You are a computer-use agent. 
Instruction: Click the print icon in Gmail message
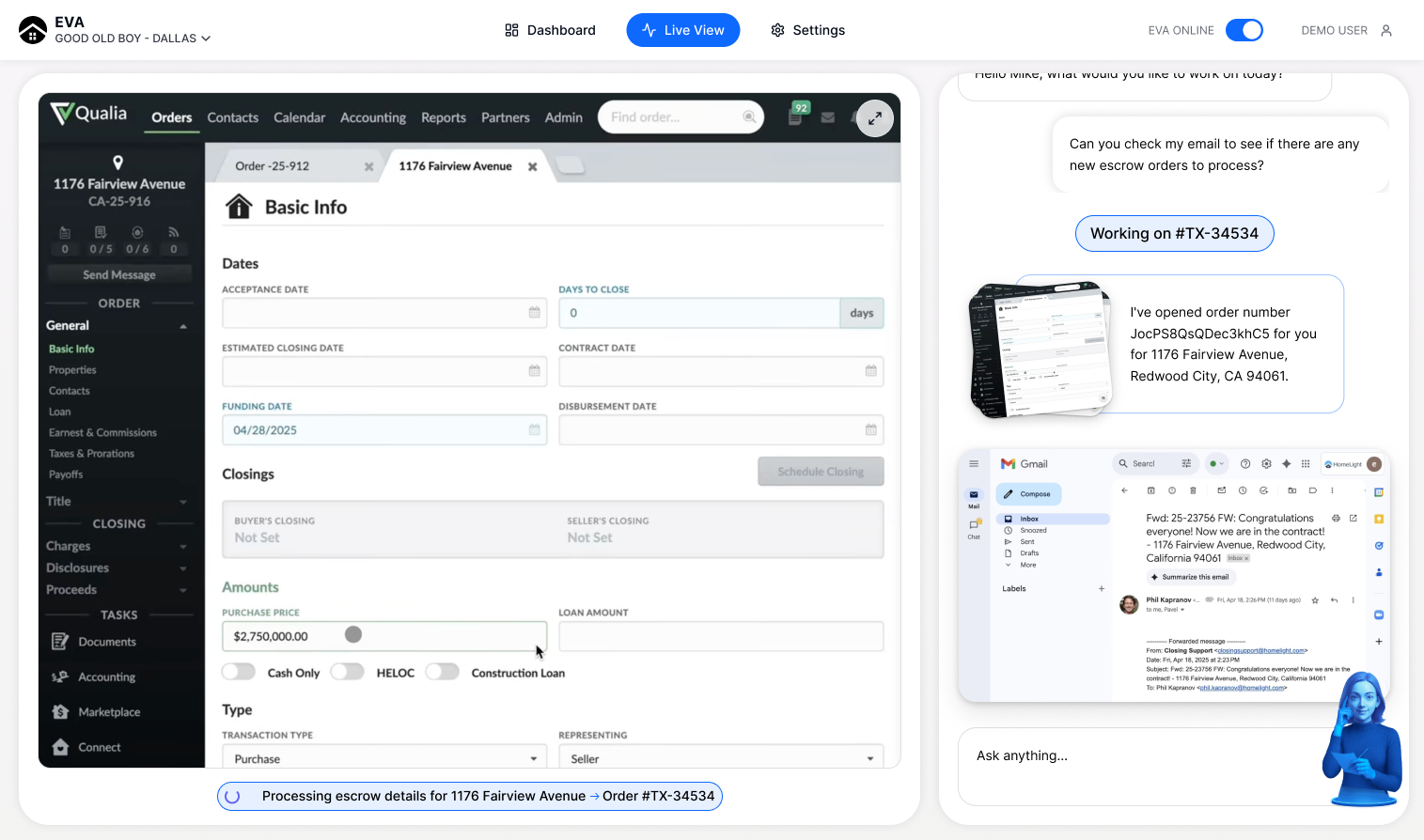click(x=1336, y=518)
